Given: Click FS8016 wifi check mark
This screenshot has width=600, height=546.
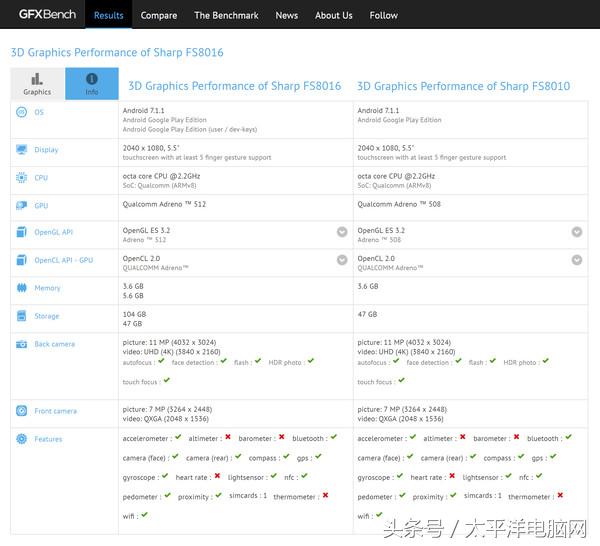Looking at the screenshot, I should coord(144,515).
